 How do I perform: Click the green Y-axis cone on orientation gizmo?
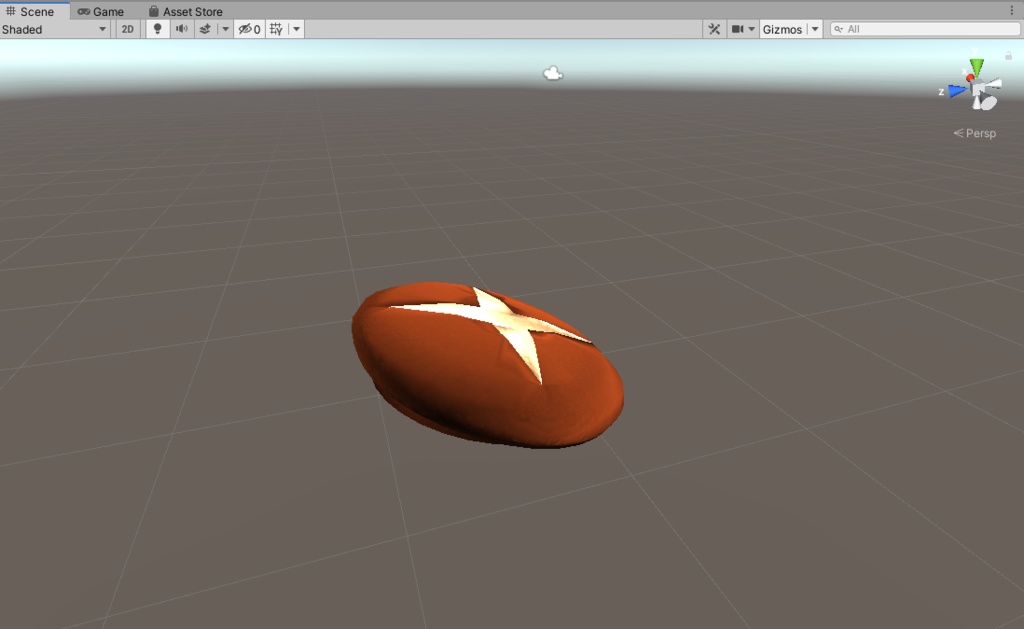(976, 67)
